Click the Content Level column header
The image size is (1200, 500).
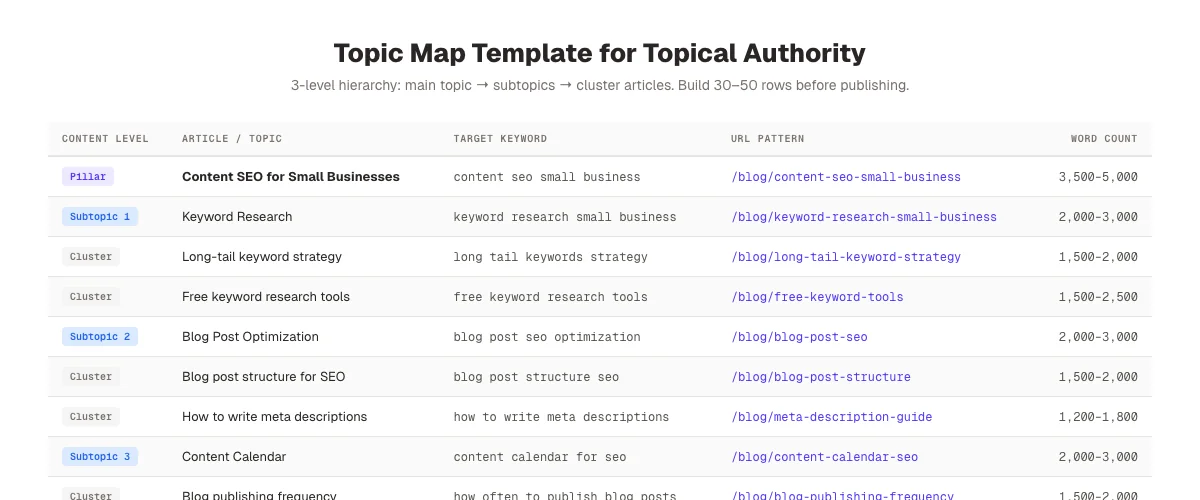coord(105,139)
